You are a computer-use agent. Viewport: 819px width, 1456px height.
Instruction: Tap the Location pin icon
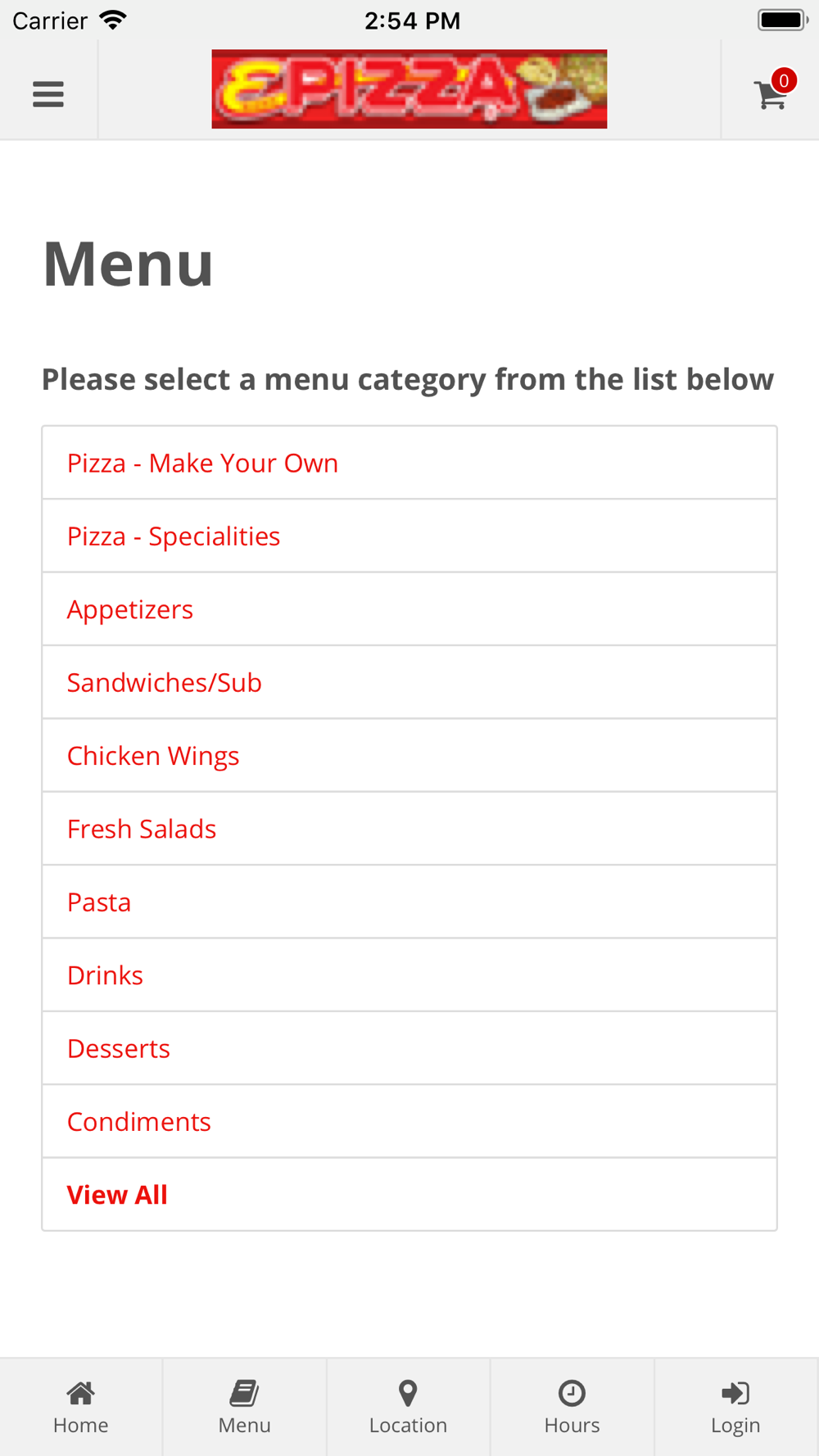click(408, 1392)
